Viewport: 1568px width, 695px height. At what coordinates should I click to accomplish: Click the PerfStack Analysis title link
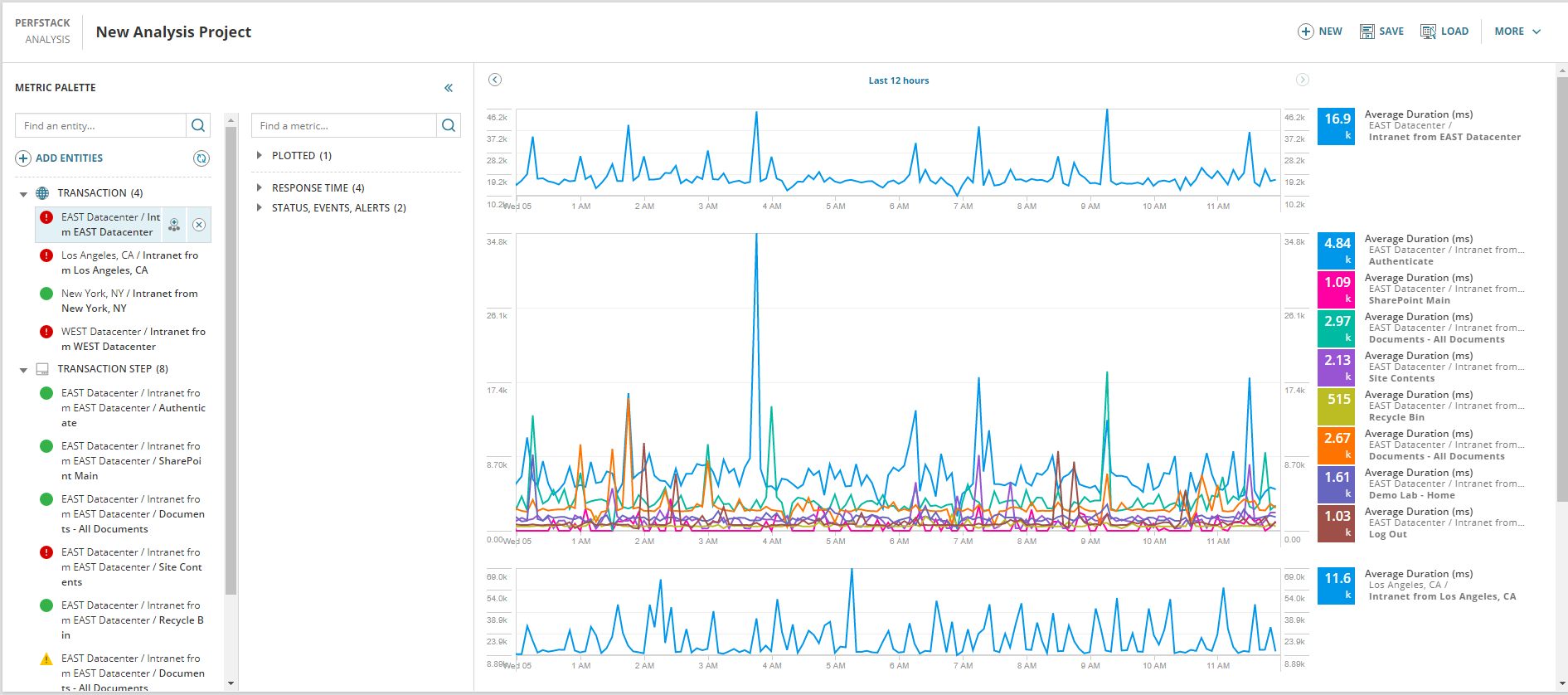(42, 32)
